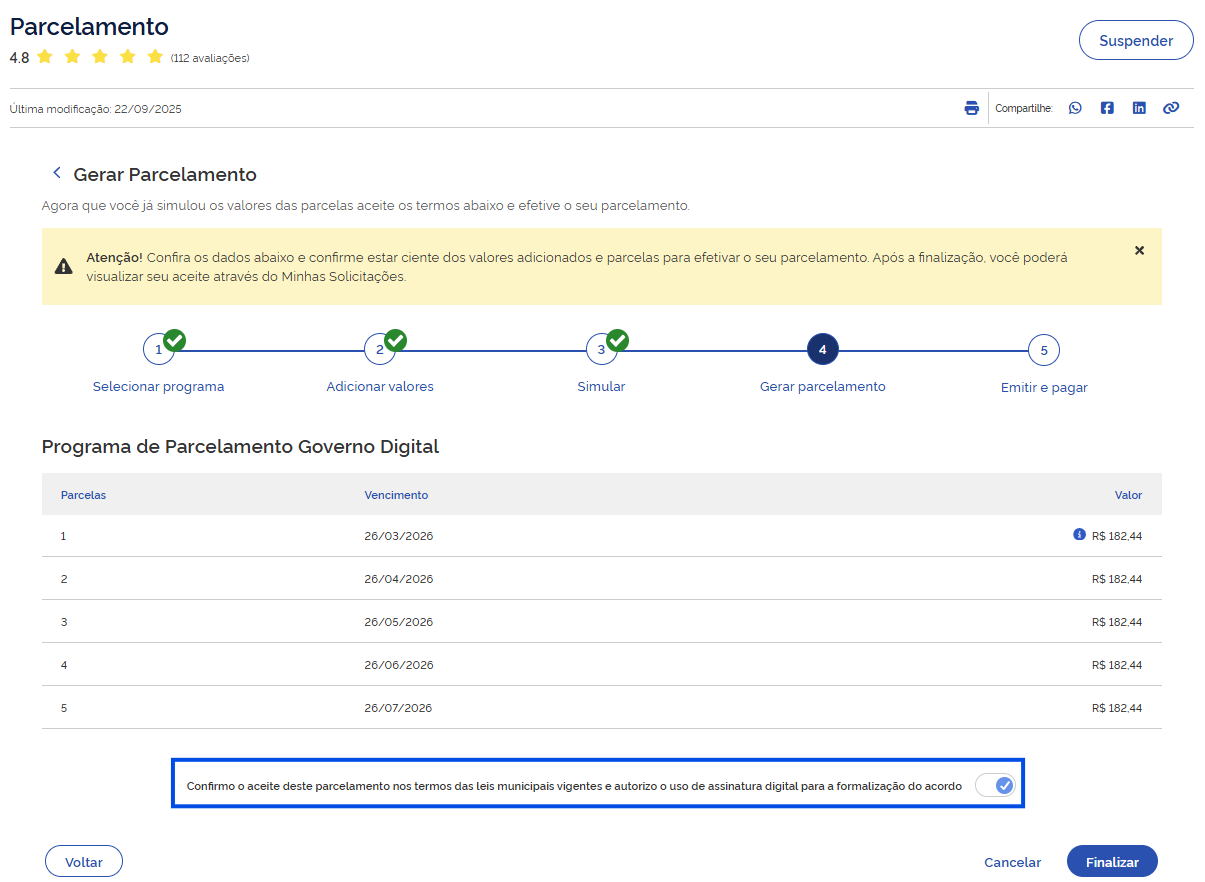Return to the Simular step

(601, 364)
